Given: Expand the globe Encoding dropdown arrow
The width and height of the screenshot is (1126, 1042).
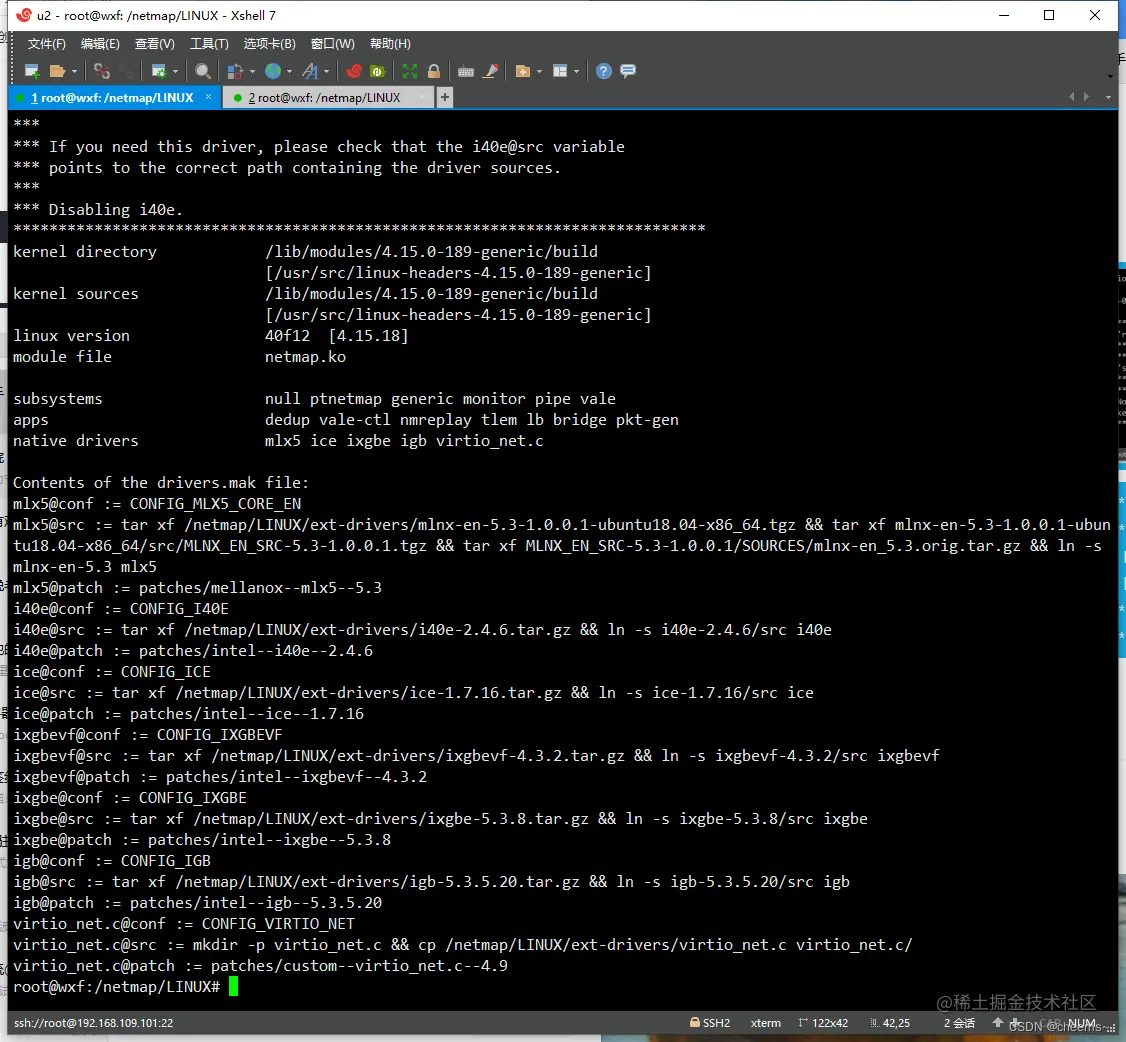Looking at the screenshot, I should coord(289,71).
